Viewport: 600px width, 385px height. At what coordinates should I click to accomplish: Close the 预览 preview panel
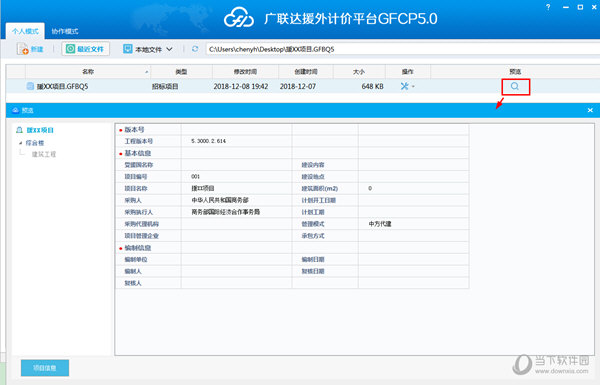coord(590,110)
